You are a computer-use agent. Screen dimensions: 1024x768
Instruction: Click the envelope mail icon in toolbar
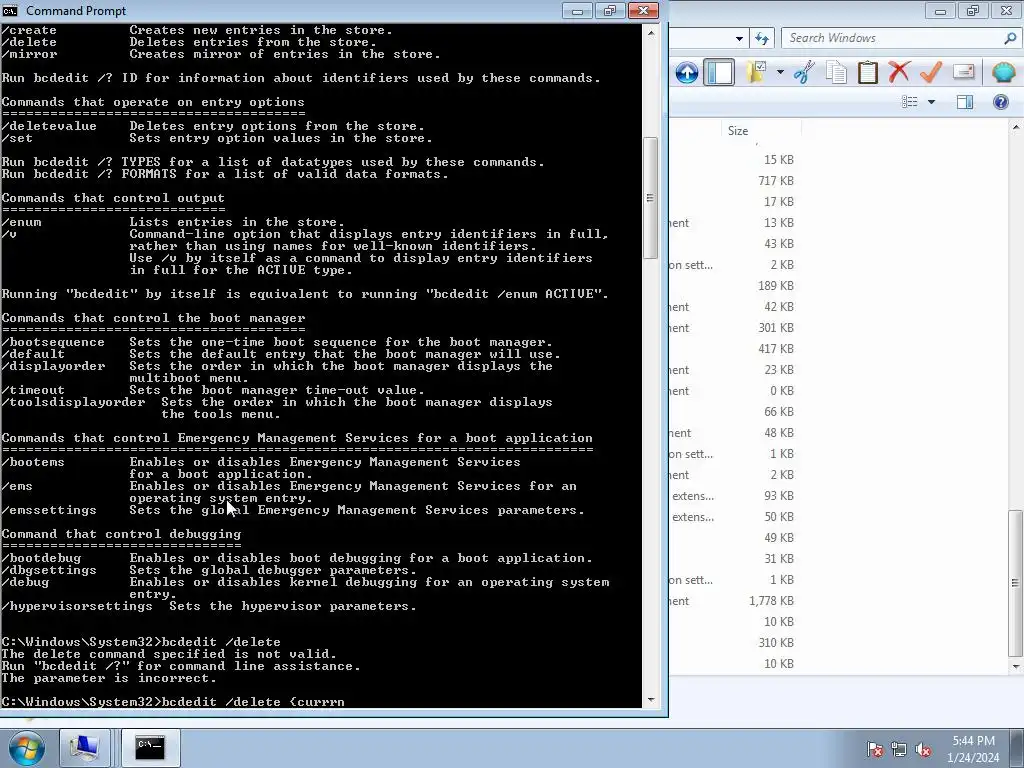pyautogui.click(x=963, y=71)
